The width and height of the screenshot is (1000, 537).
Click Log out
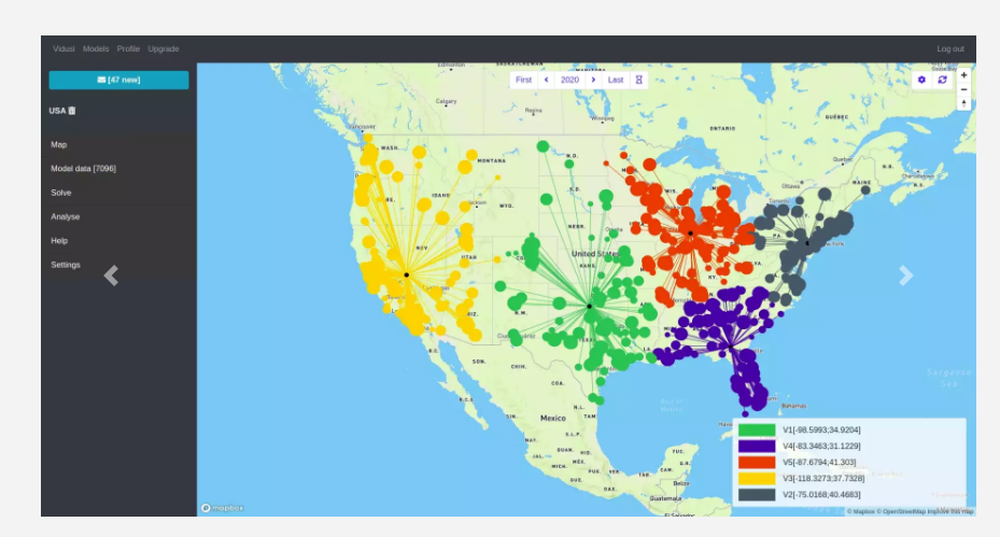click(950, 48)
